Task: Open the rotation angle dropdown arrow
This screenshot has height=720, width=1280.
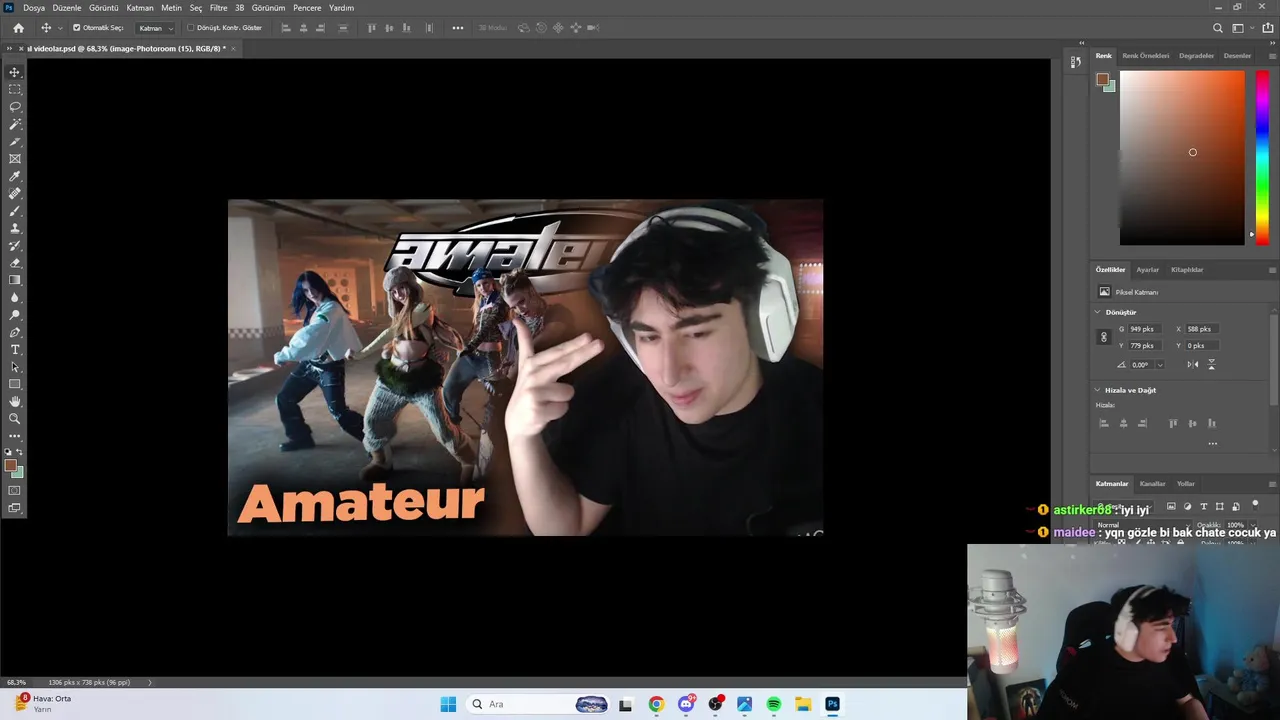Action: (1160, 365)
